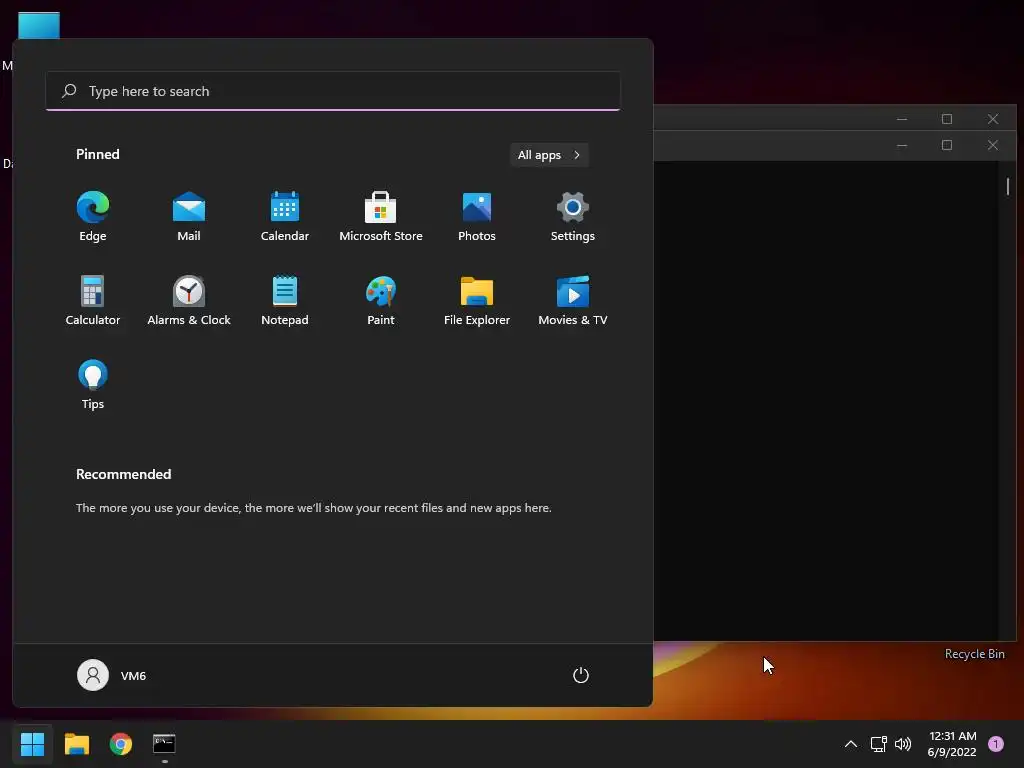Open the Calendar app

click(285, 217)
